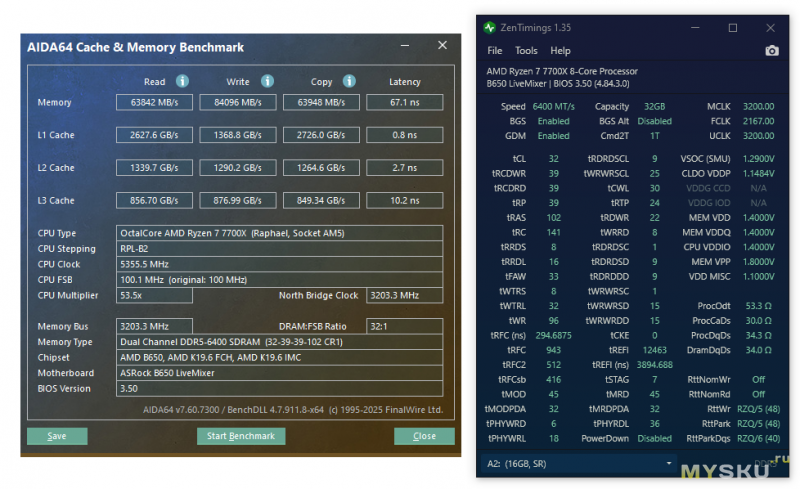800x489 pixels.
Task: Close the ZenTimings window from its title bar
Action: pos(770,28)
